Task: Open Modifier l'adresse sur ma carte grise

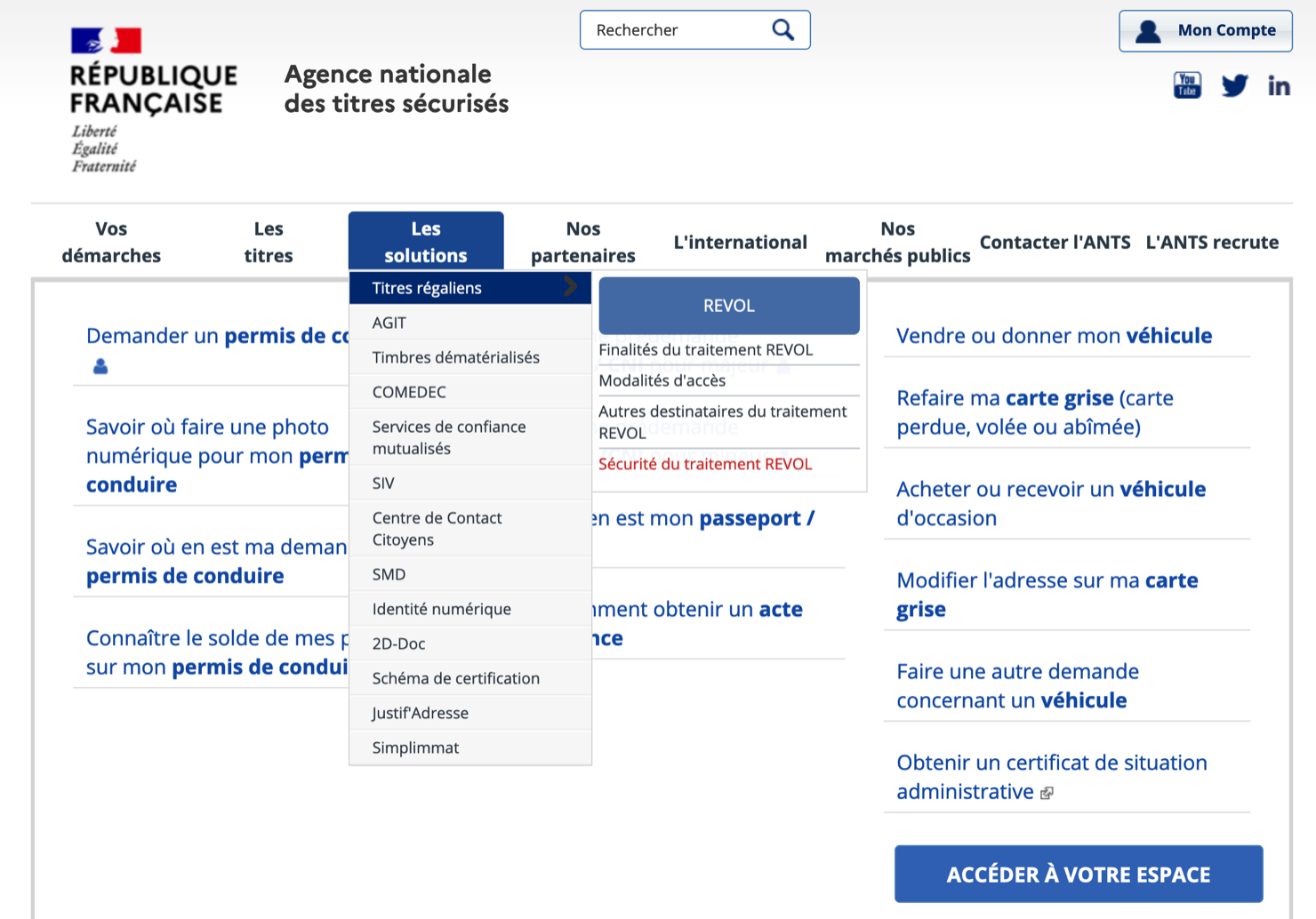Action: pos(1047,595)
